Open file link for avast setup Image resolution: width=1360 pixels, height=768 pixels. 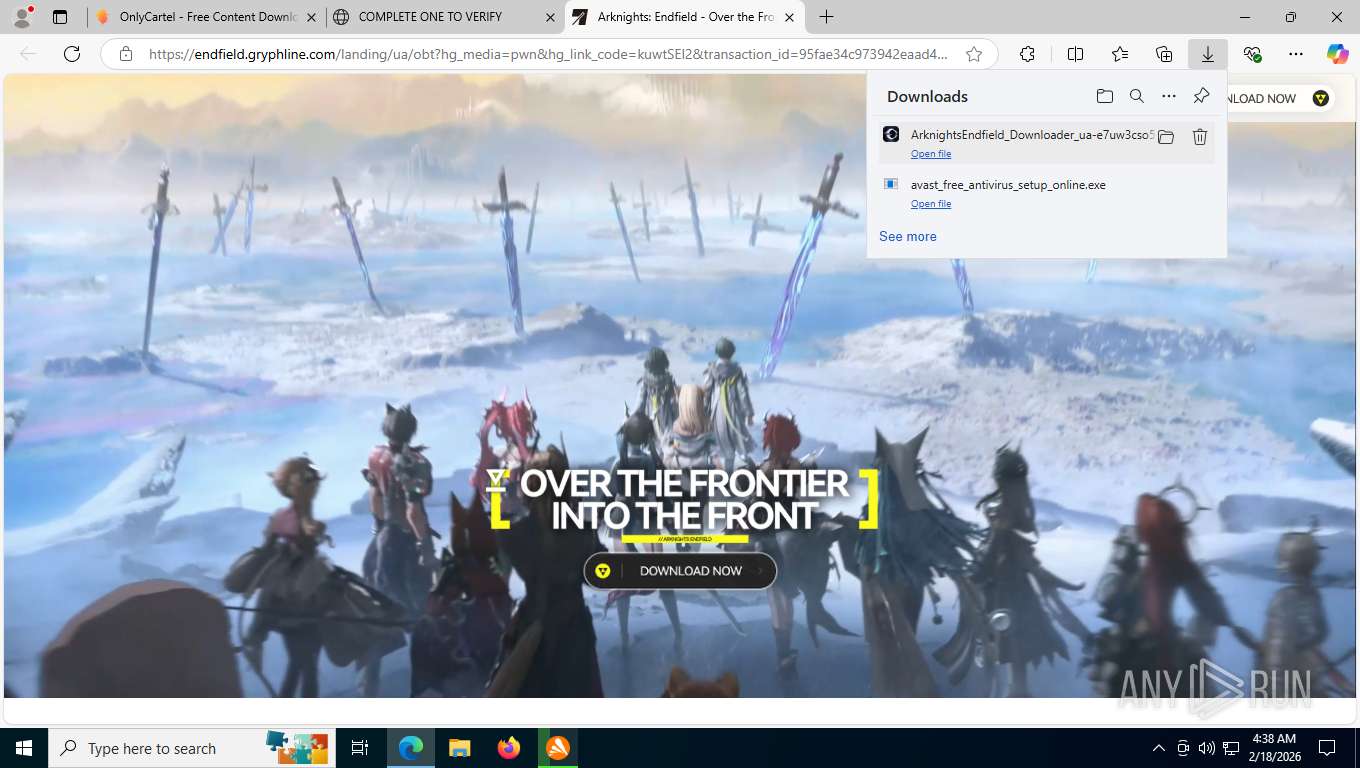pyautogui.click(x=931, y=204)
